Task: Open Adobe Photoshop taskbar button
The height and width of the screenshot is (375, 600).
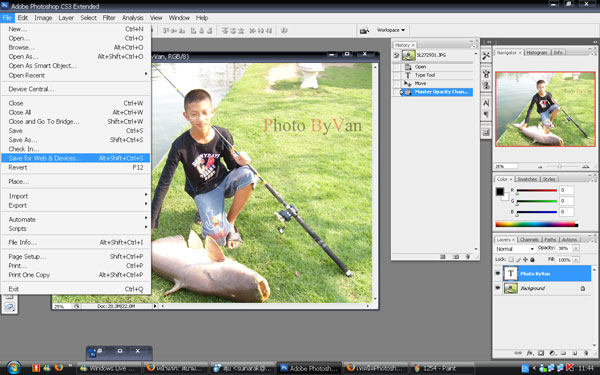Action: pyautogui.click(x=309, y=368)
